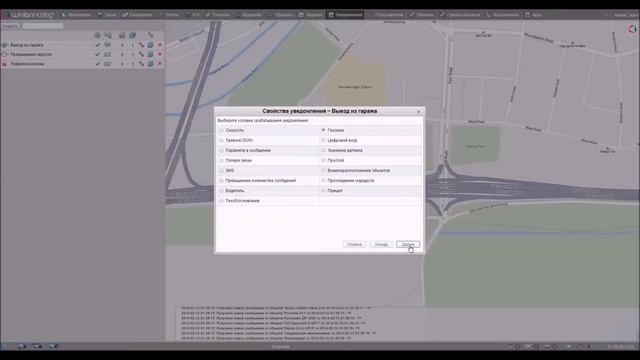
Task: Open the Прицепы tab
Action: (x=280, y=15)
